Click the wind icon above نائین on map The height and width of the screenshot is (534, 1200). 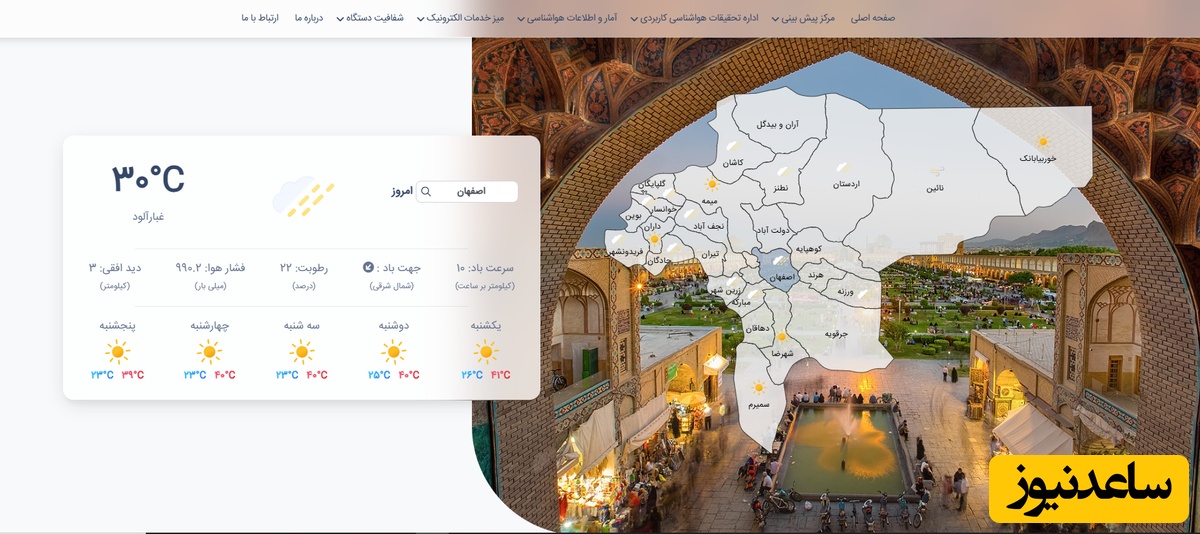point(936,172)
